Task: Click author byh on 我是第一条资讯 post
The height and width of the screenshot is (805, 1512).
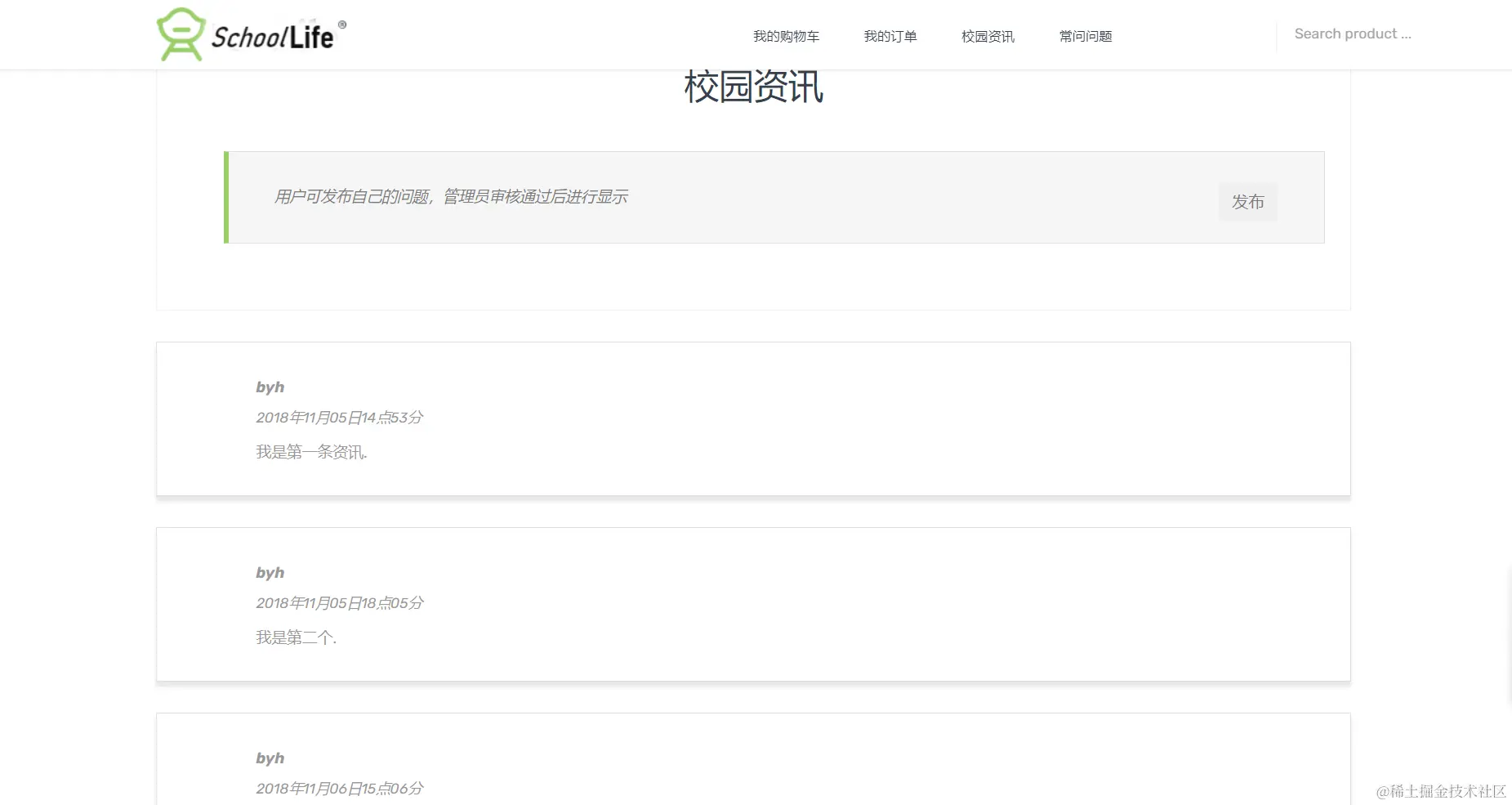Action: click(270, 387)
